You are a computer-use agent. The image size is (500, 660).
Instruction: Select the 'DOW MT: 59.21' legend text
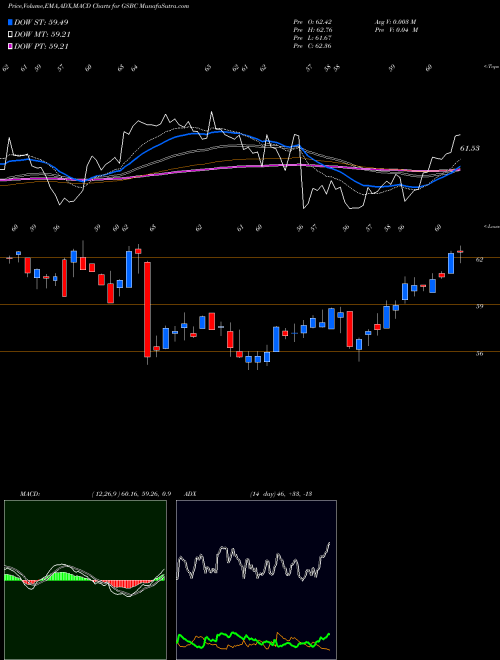pos(42,35)
